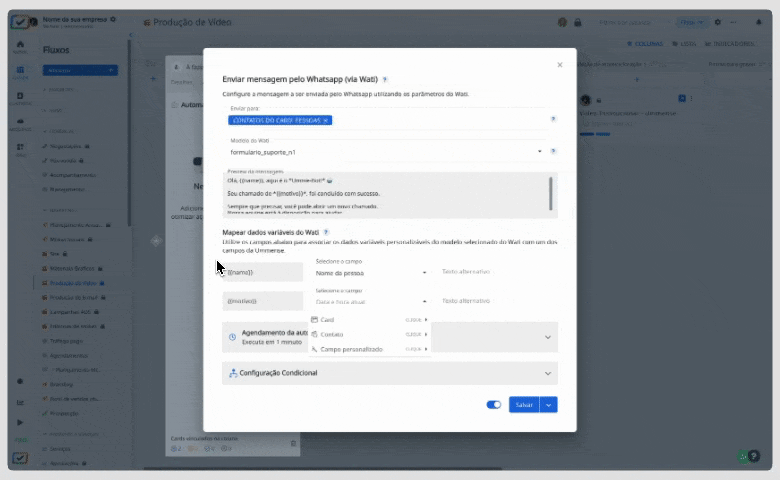
Task: Click the app checkmark logo at top-left
Action: click(x=19, y=22)
